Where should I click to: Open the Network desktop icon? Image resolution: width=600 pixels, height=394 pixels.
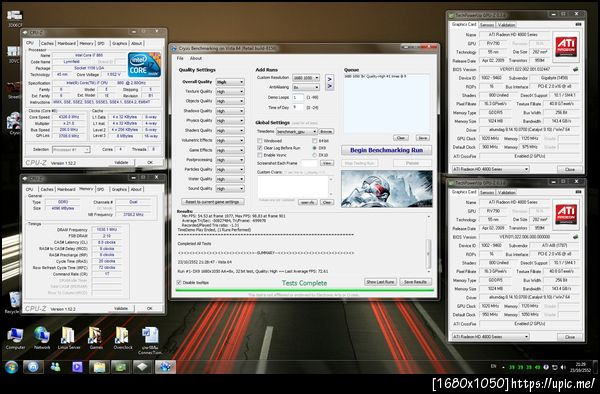click(42, 338)
